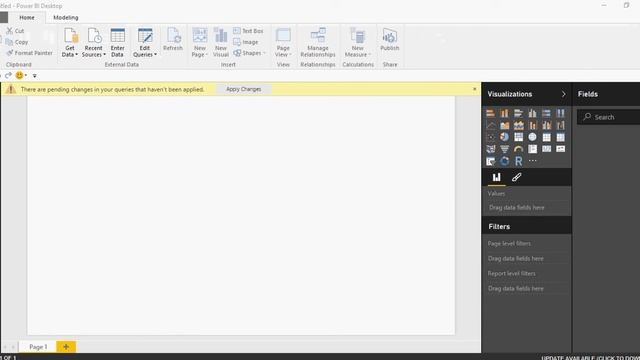Select the Line and stacked column visual
640x360 pixels.
532,125
